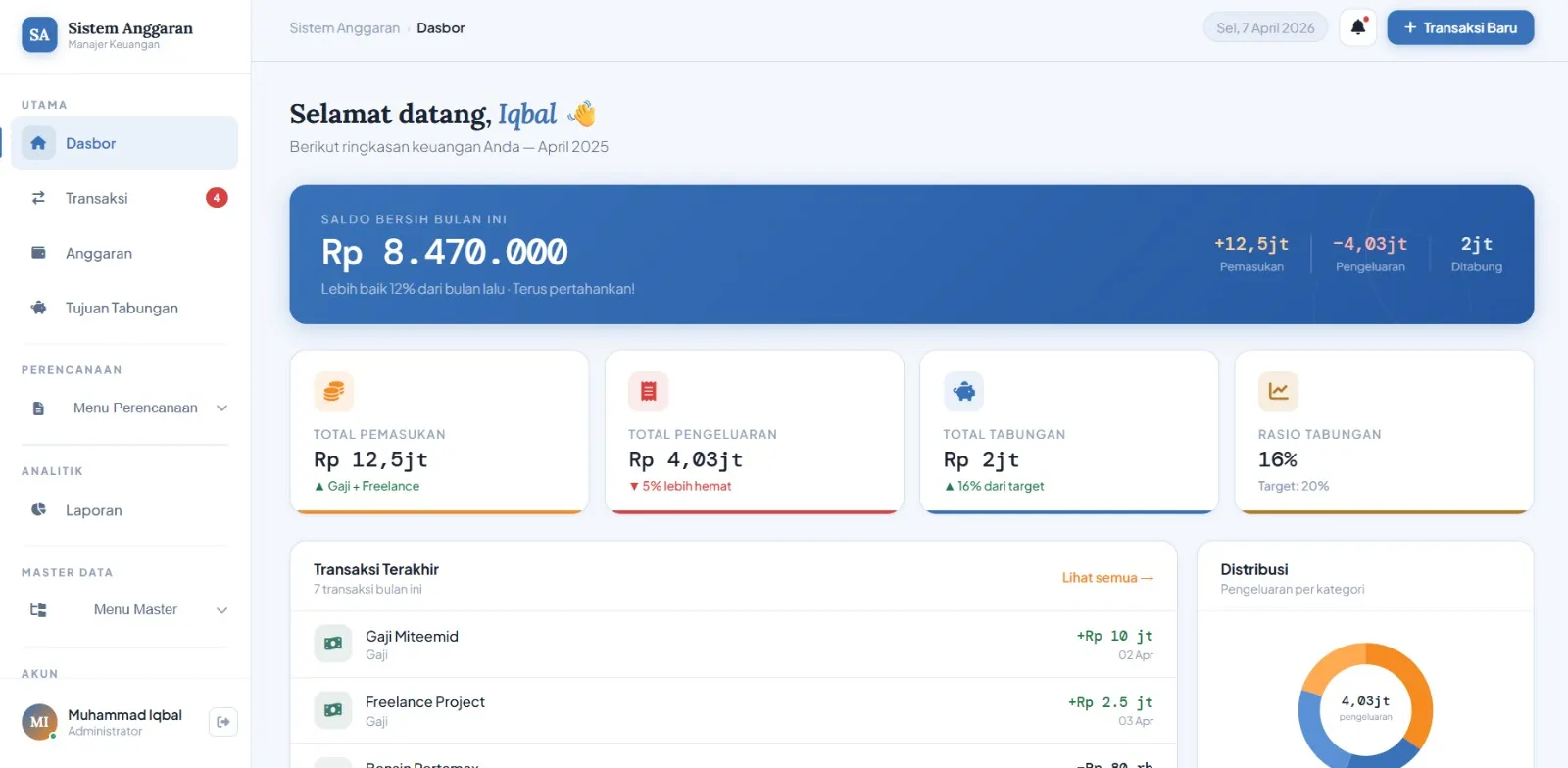Click Sistem Anggaran breadcrumb link

[345, 28]
